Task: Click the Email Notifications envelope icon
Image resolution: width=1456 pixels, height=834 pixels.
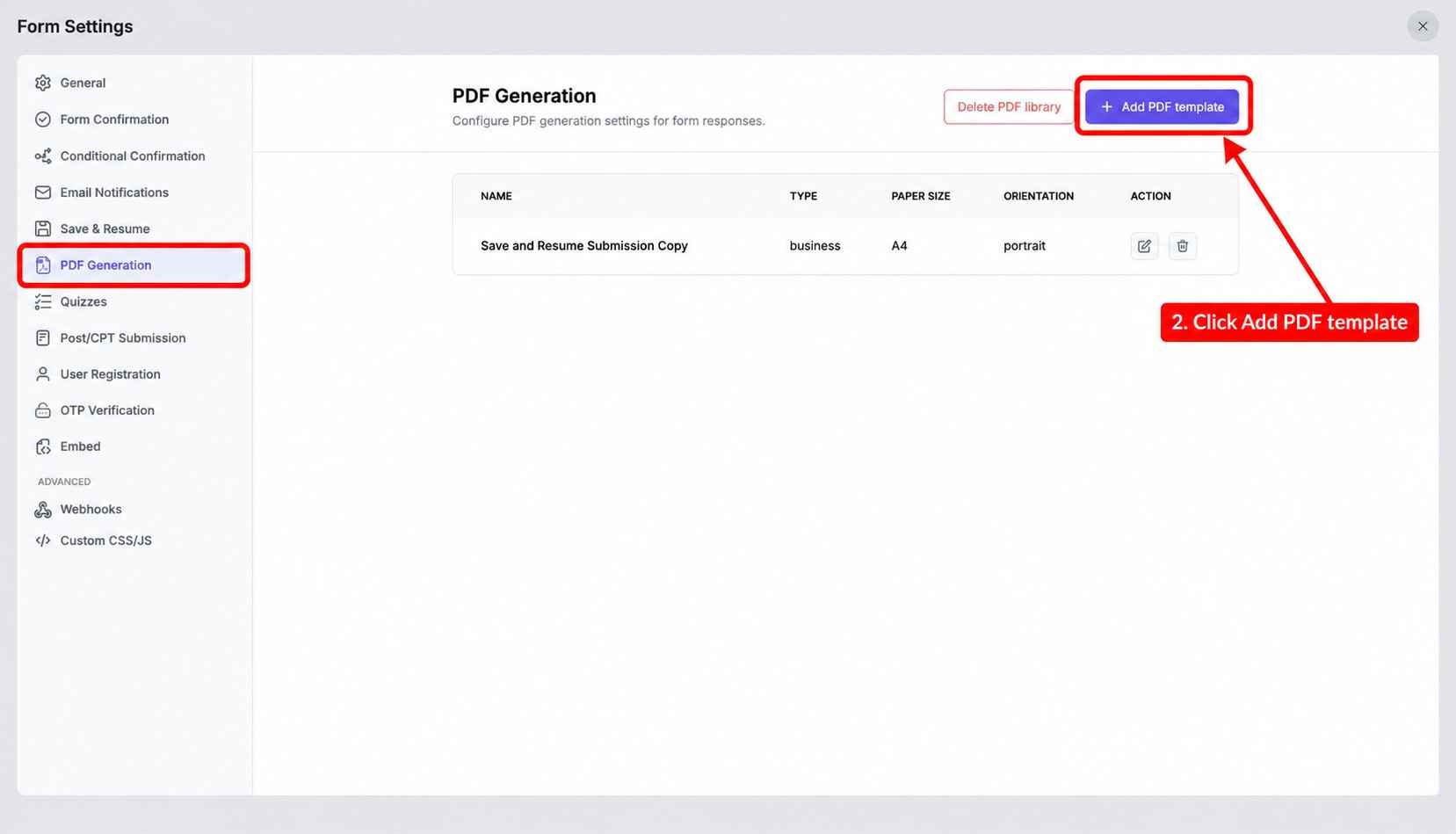Action: coord(43,192)
